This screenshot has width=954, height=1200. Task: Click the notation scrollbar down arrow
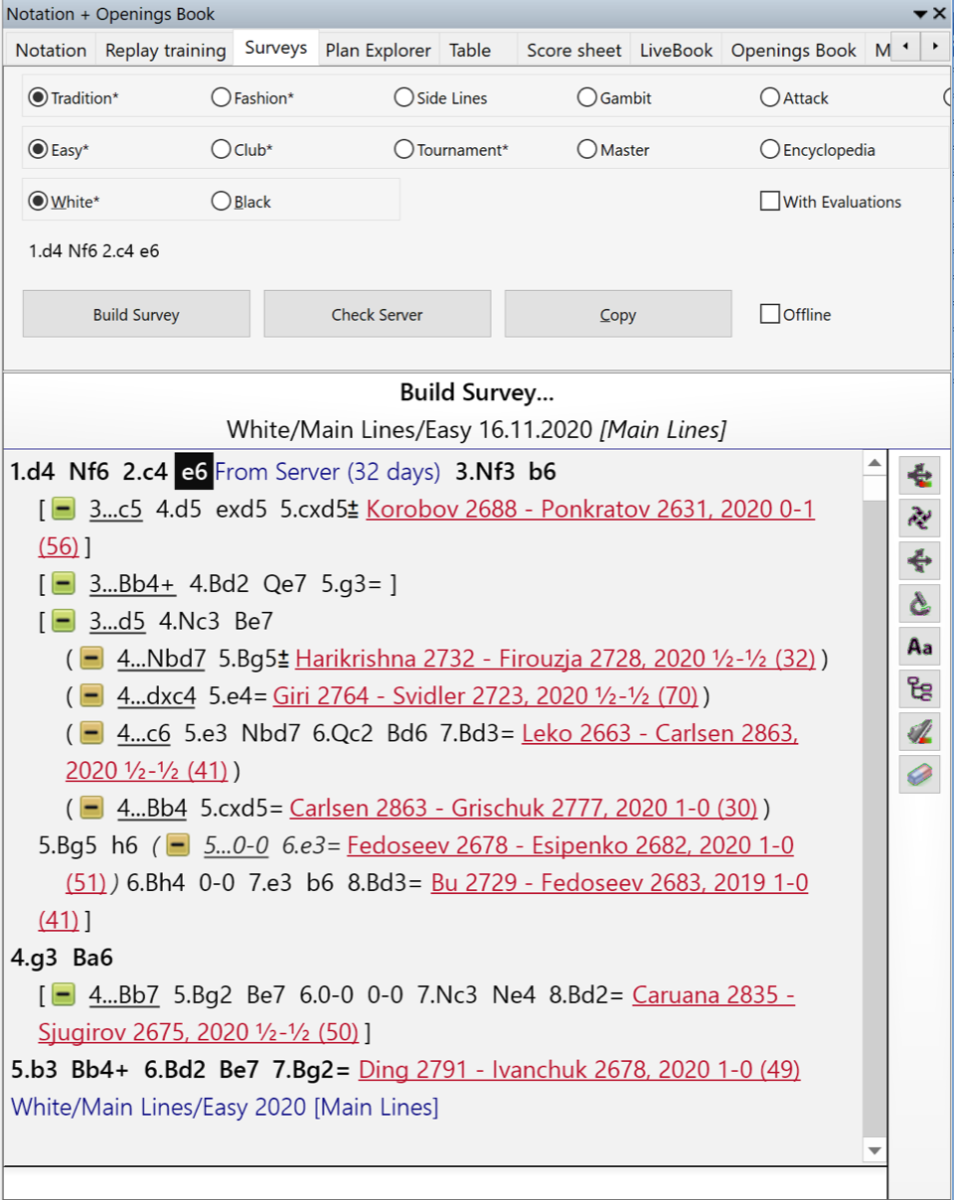[874, 1151]
